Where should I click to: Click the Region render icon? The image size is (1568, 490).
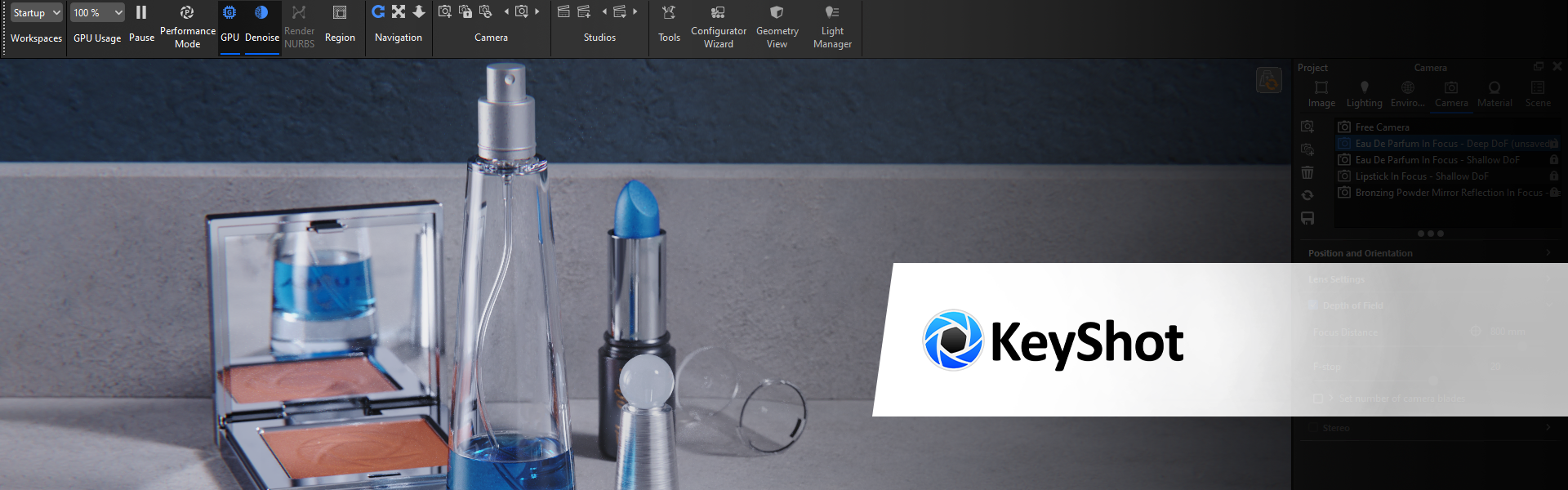pyautogui.click(x=340, y=23)
